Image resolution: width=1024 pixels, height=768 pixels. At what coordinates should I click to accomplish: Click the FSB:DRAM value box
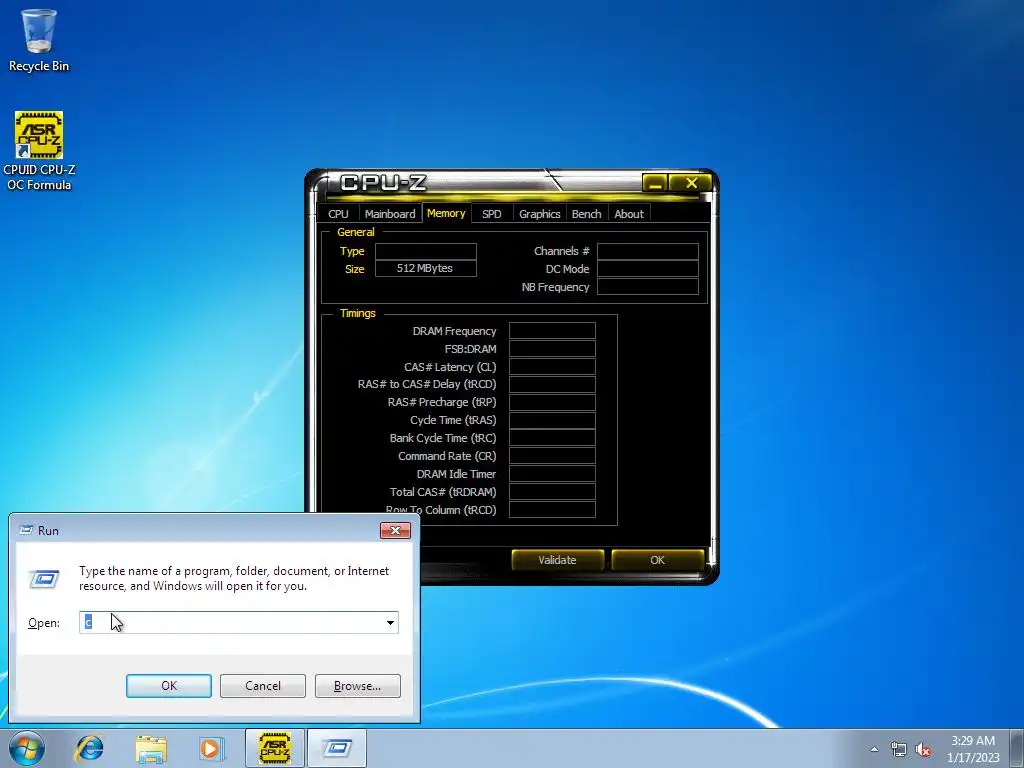tap(552, 349)
